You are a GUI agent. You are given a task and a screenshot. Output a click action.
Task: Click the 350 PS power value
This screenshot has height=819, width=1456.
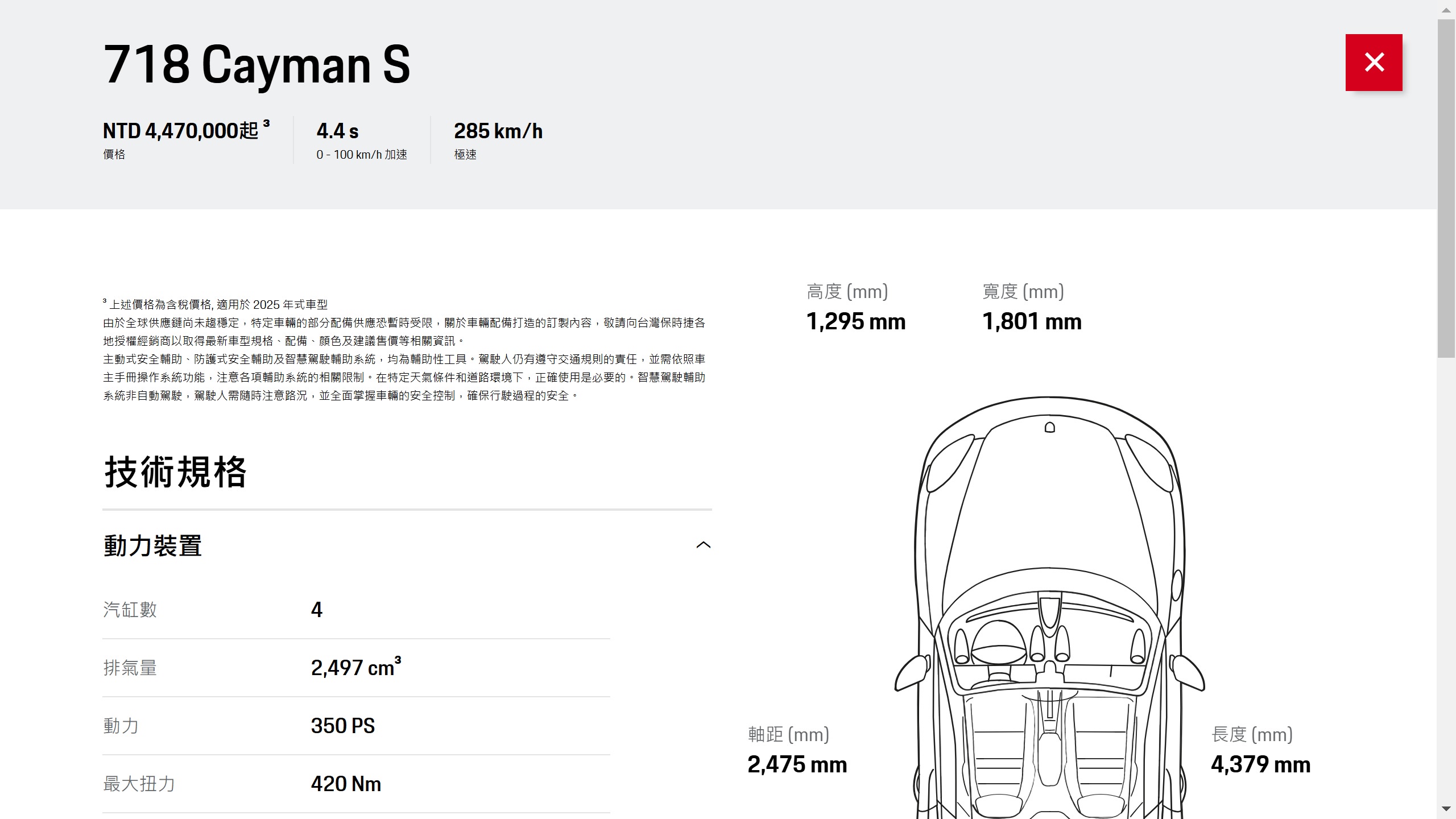(x=343, y=726)
